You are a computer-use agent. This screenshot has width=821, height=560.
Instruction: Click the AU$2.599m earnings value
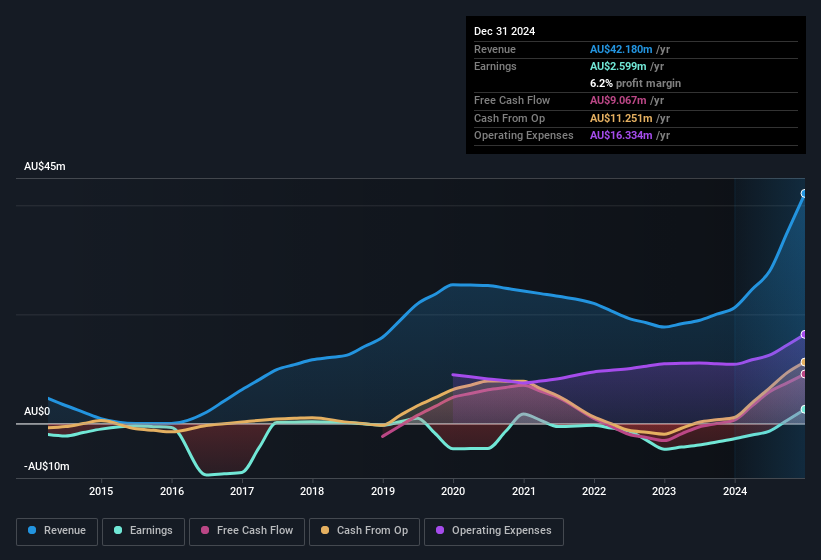coord(618,66)
